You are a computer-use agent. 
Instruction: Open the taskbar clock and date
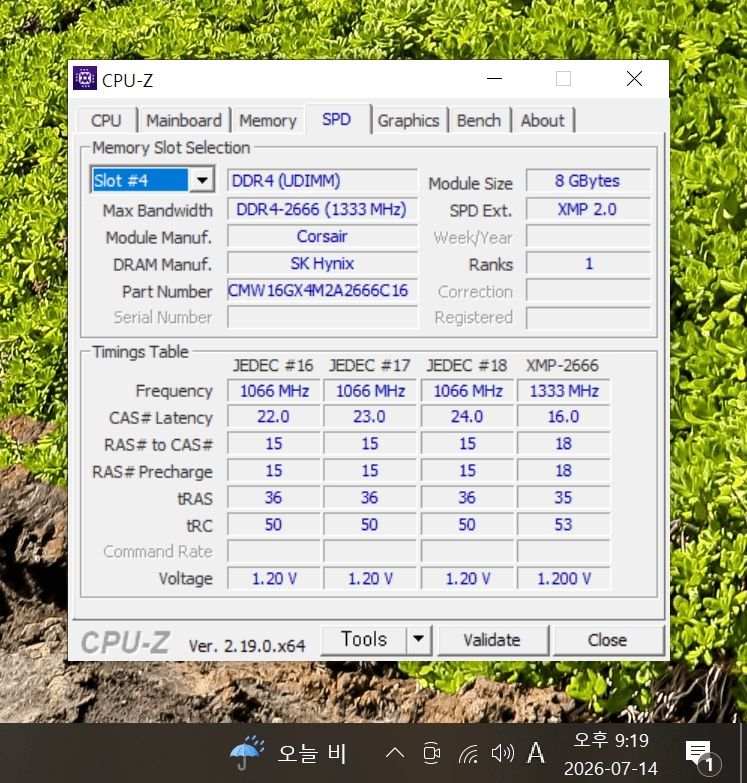(611, 754)
